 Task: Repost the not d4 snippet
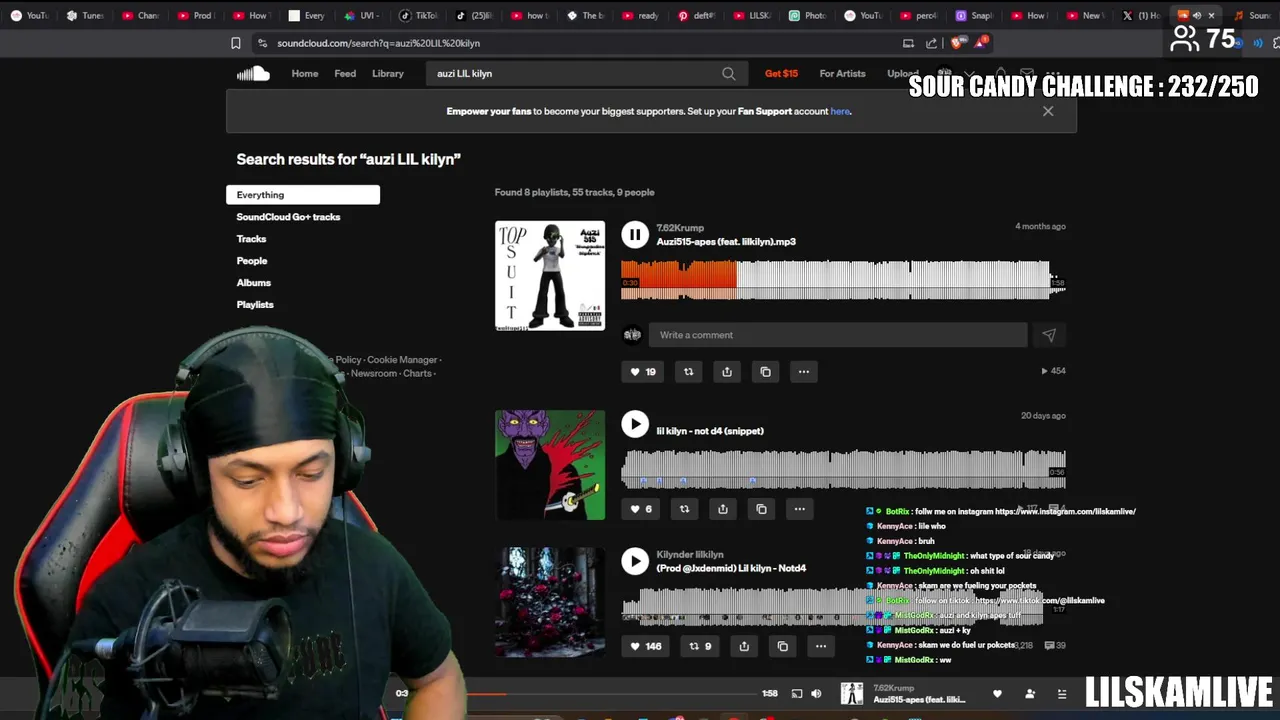pos(684,509)
